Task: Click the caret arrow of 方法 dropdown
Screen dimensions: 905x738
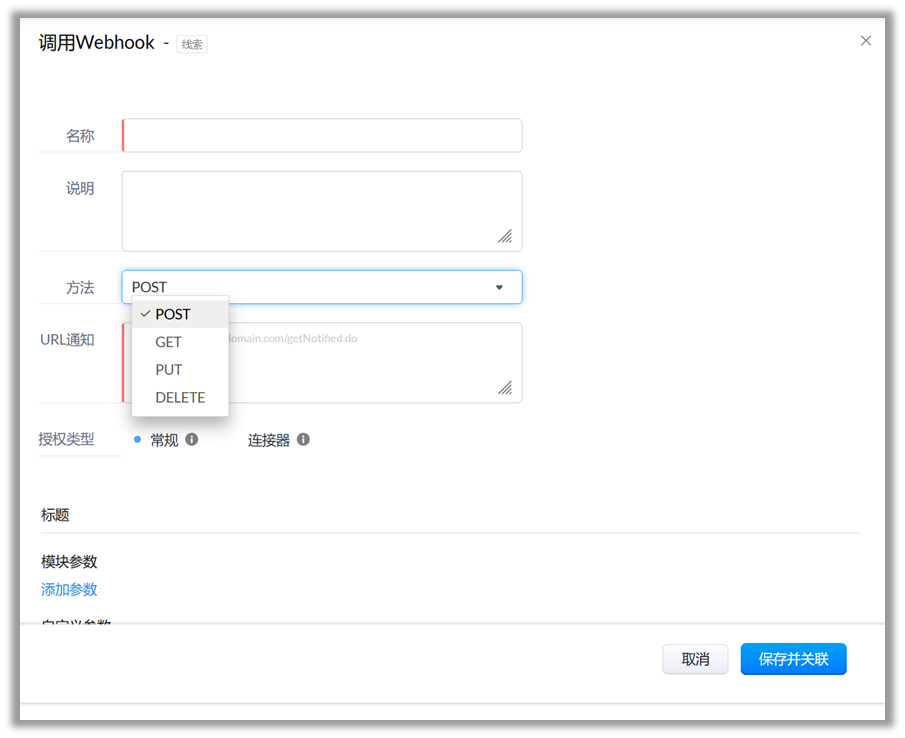Action: coord(499,288)
